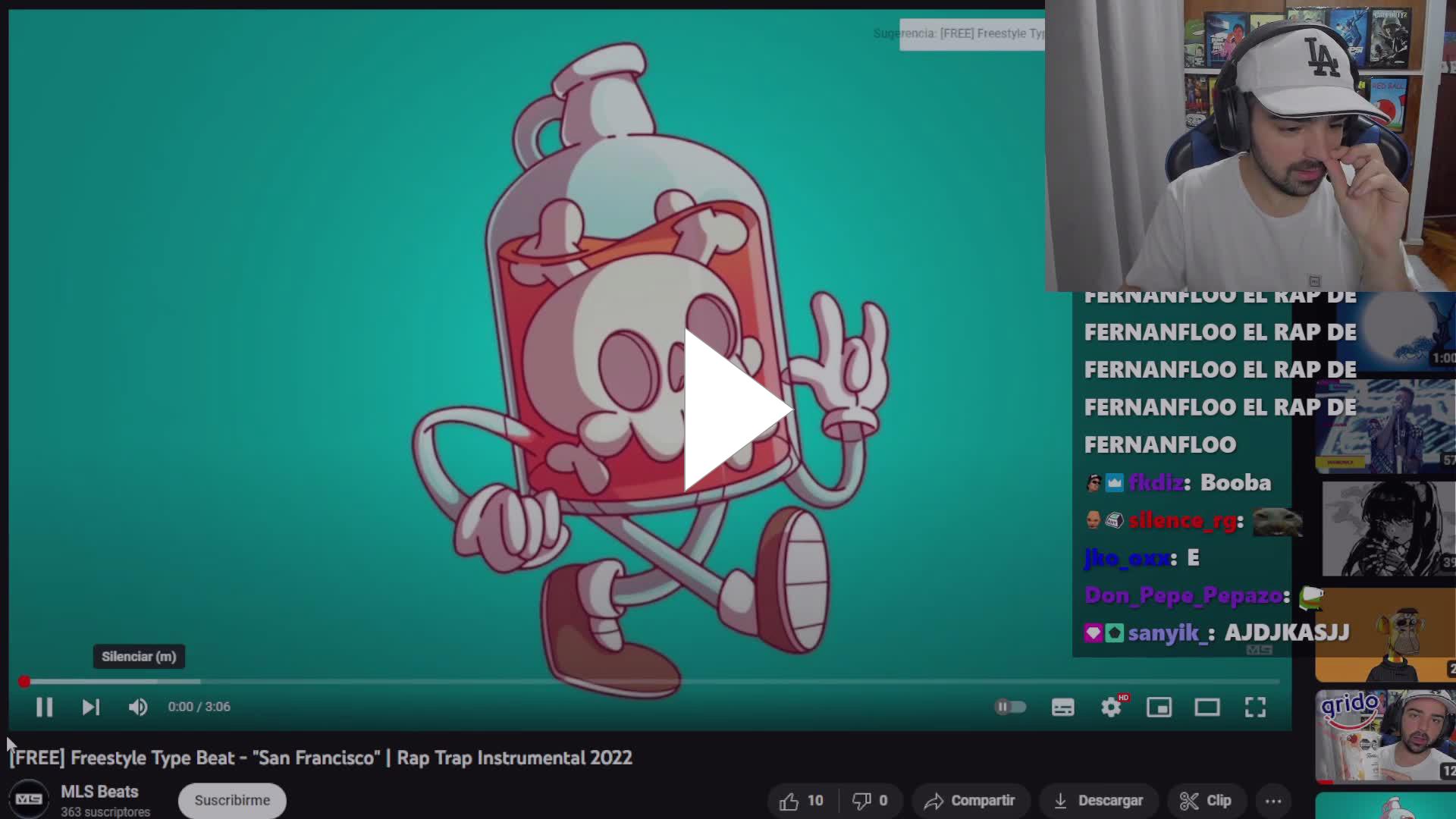This screenshot has height=819, width=1456.
Task: Dislike the video with the thumbs down
Action: tap(862, 799)
